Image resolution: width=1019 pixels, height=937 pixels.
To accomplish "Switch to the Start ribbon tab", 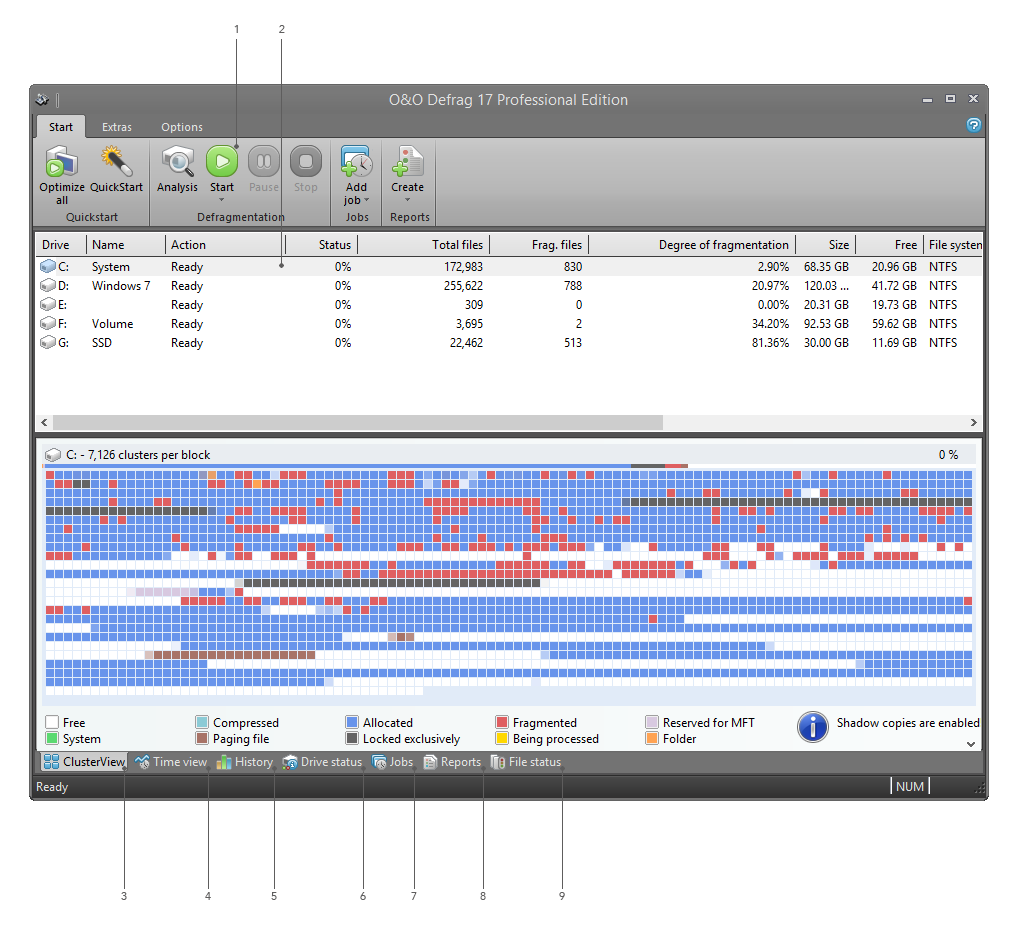I will click(60, 127).
